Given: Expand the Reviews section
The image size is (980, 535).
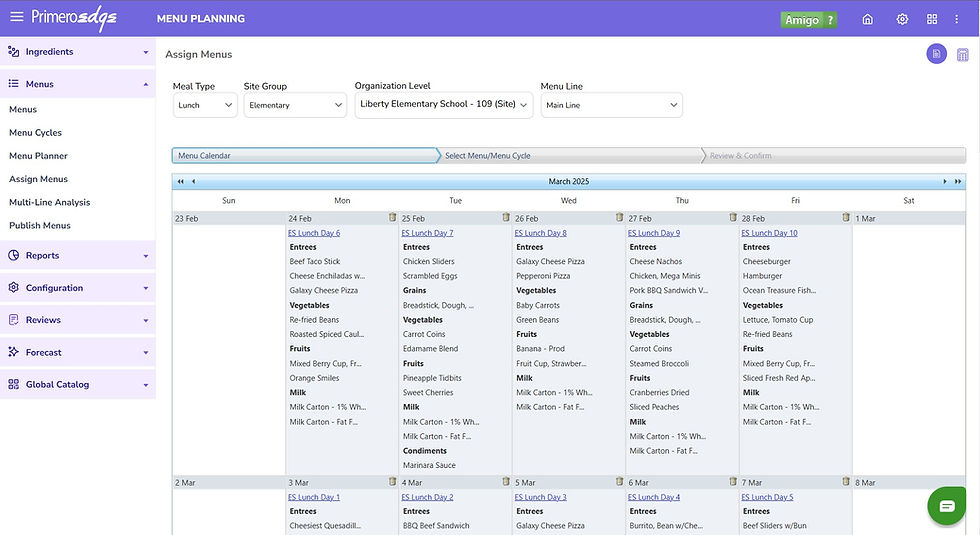Looking at the screenshot, I should point(146,321).
